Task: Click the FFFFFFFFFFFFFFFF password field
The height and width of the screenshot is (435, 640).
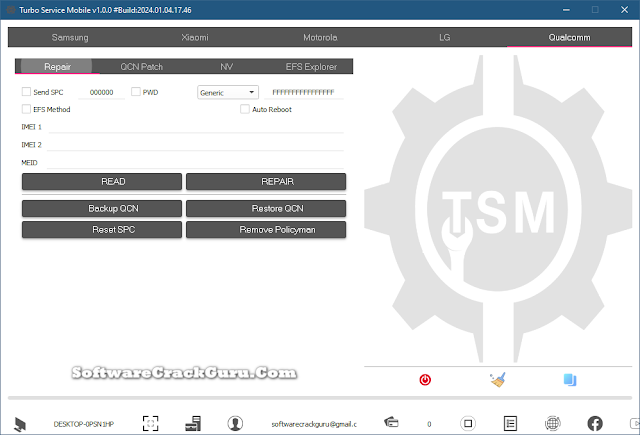Action: tap(303, 93)
